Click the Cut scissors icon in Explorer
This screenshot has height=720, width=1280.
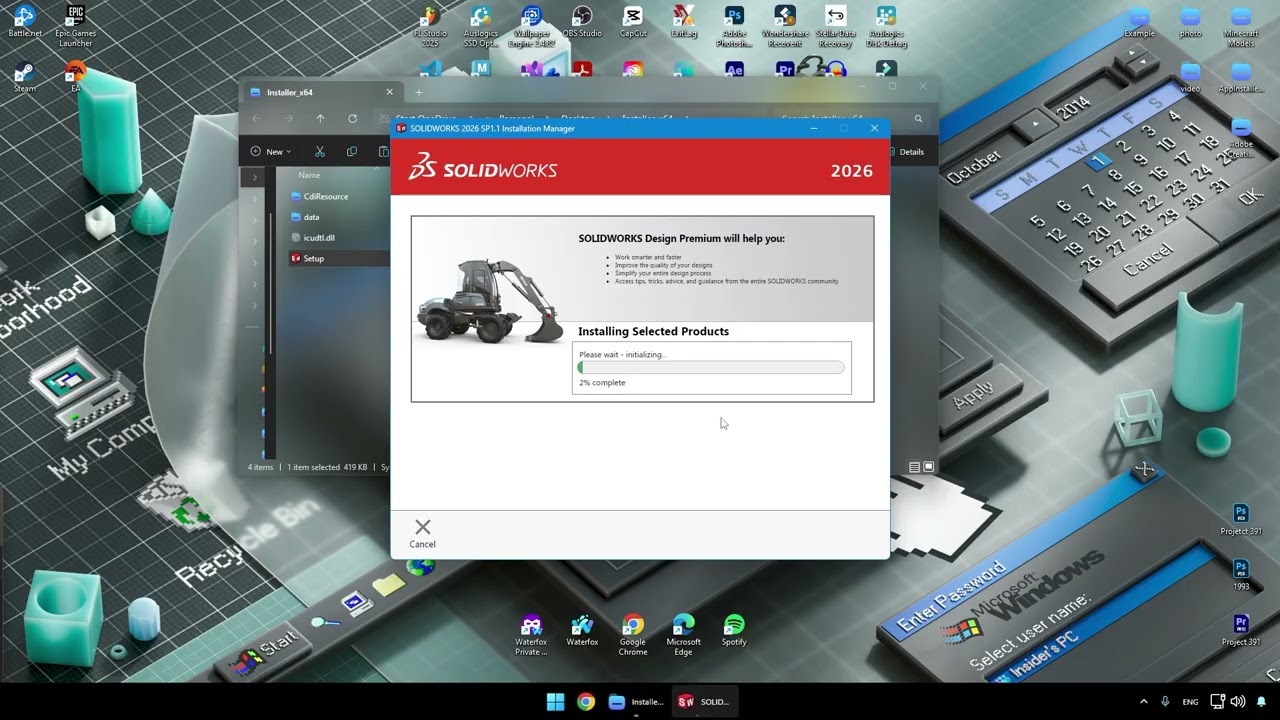click(x=320, y=152)
